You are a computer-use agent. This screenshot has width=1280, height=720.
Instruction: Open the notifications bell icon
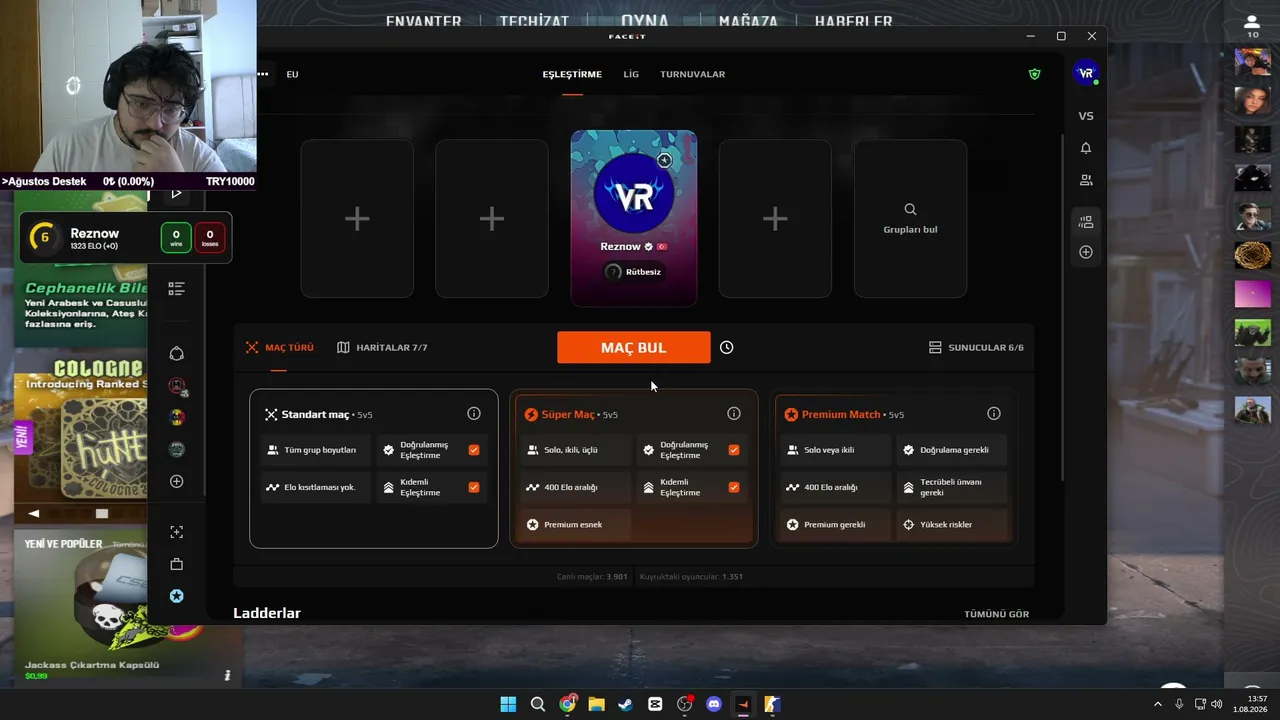[x=1086, y=148]
